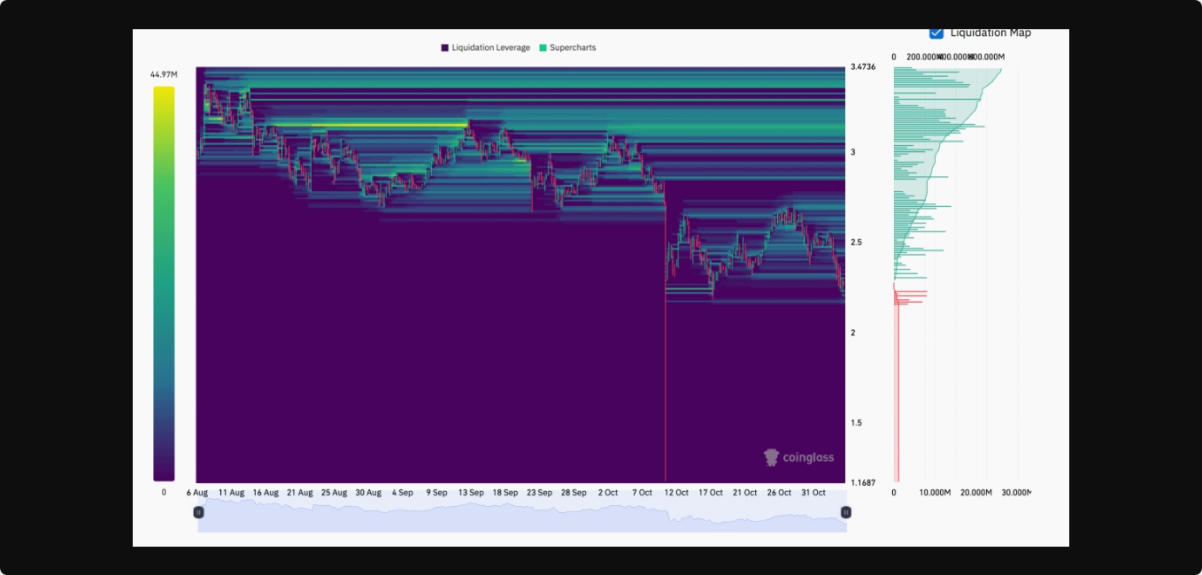The width and height of the screenshot is (1202, 575).
Task: Click the 3.4736 price axis label
Action: pyautogui.click(x=863, y=67)
